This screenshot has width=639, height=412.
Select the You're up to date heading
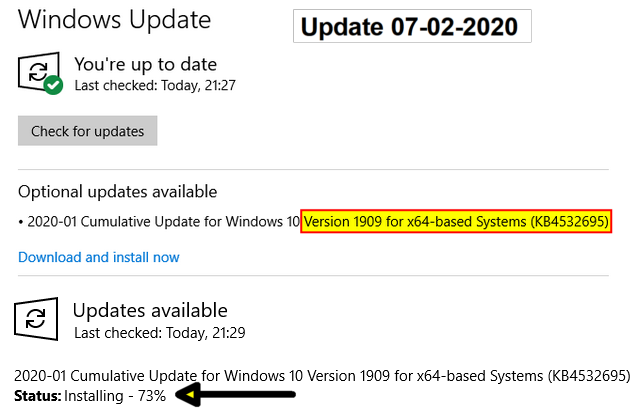pos(145,64)
